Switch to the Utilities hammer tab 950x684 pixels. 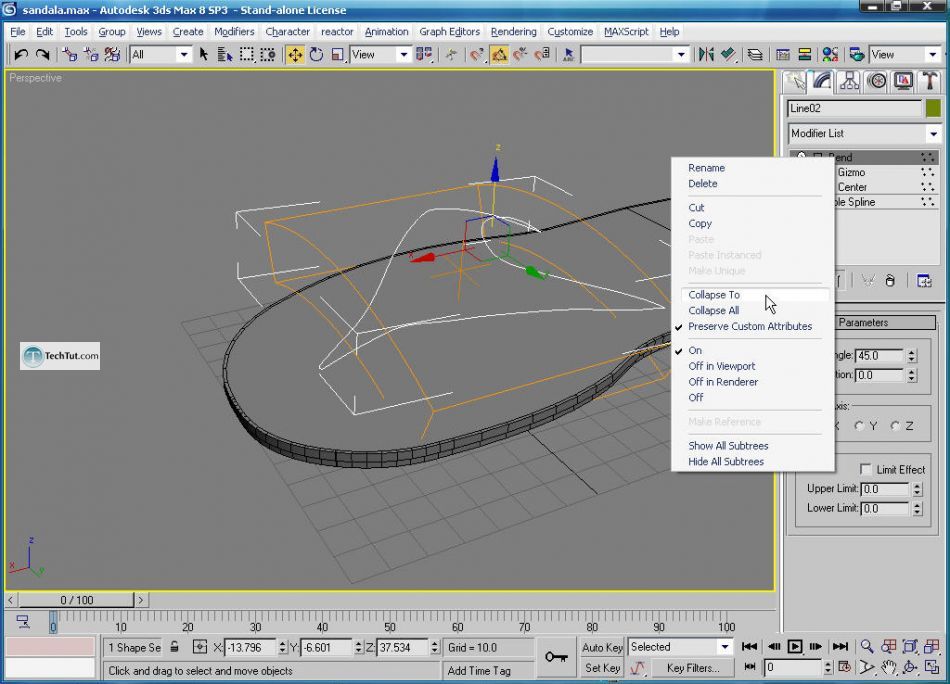[x=930, y=82]
